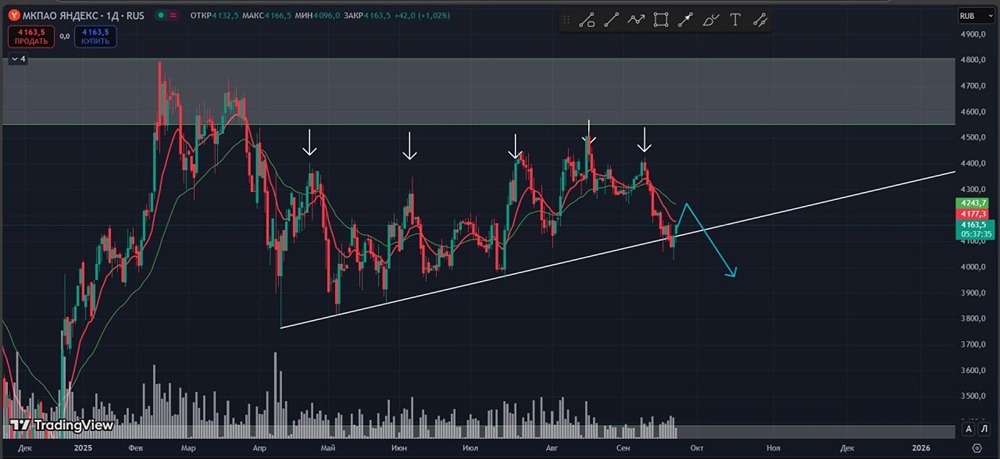Select the measure/disjoint line tool at toolbar end

760,20
